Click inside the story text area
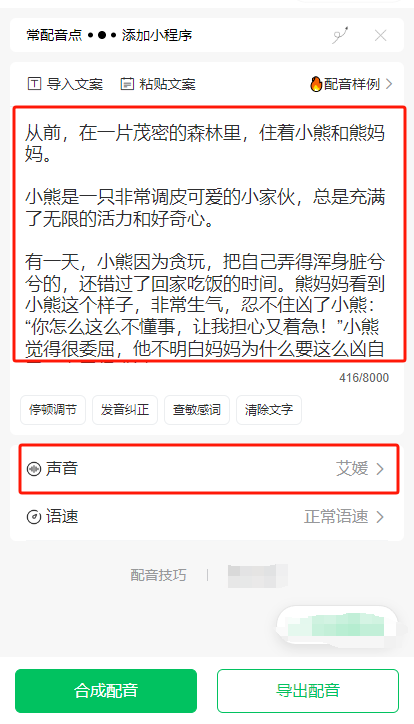Screen dimensions: 414x724 [x=210, y=234]
